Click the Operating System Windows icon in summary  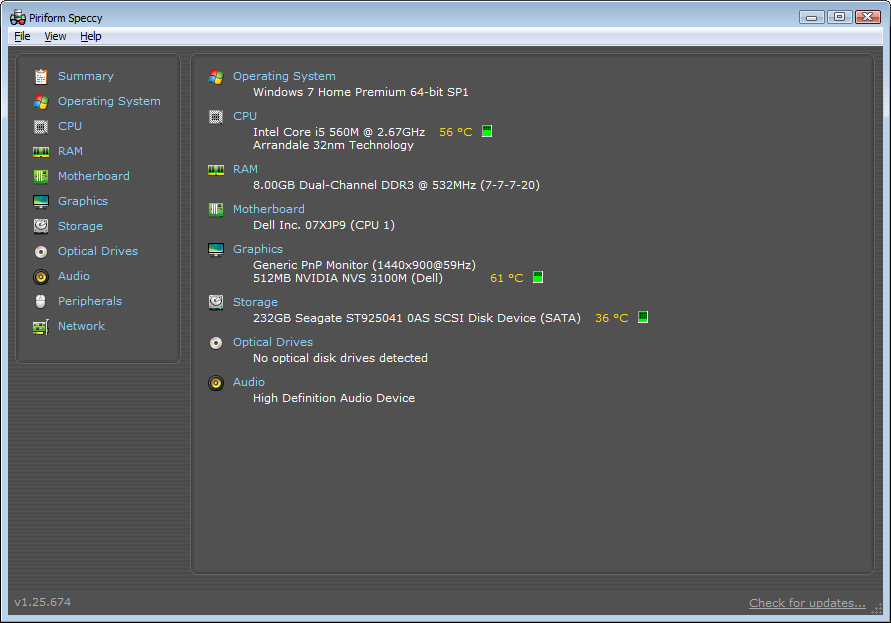pyautogui.click(x=216, y=78)
